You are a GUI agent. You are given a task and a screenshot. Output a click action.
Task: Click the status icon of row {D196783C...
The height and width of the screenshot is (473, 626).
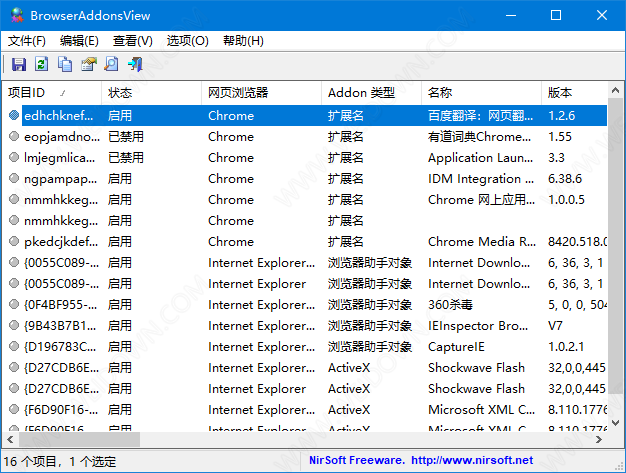click(x=14, y=346)
